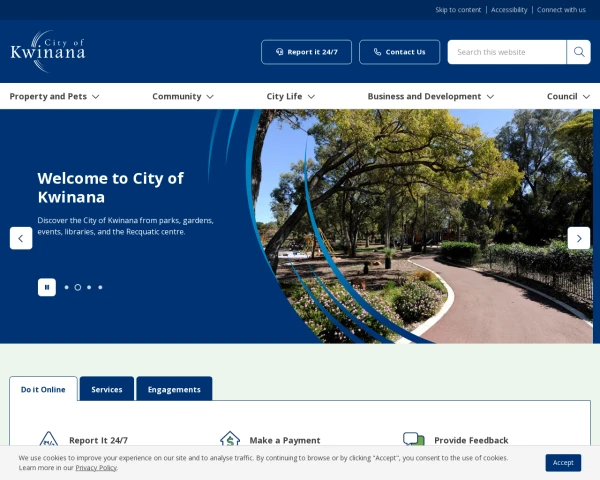Open the Make a Payment link
The width and height of the screenshot is (600, 480).
(285, 440)
